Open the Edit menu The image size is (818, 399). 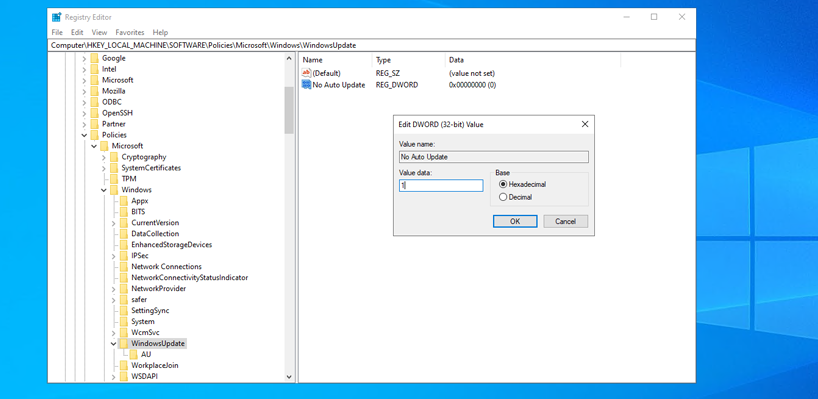pyautogui.click(x=77, y=32)
